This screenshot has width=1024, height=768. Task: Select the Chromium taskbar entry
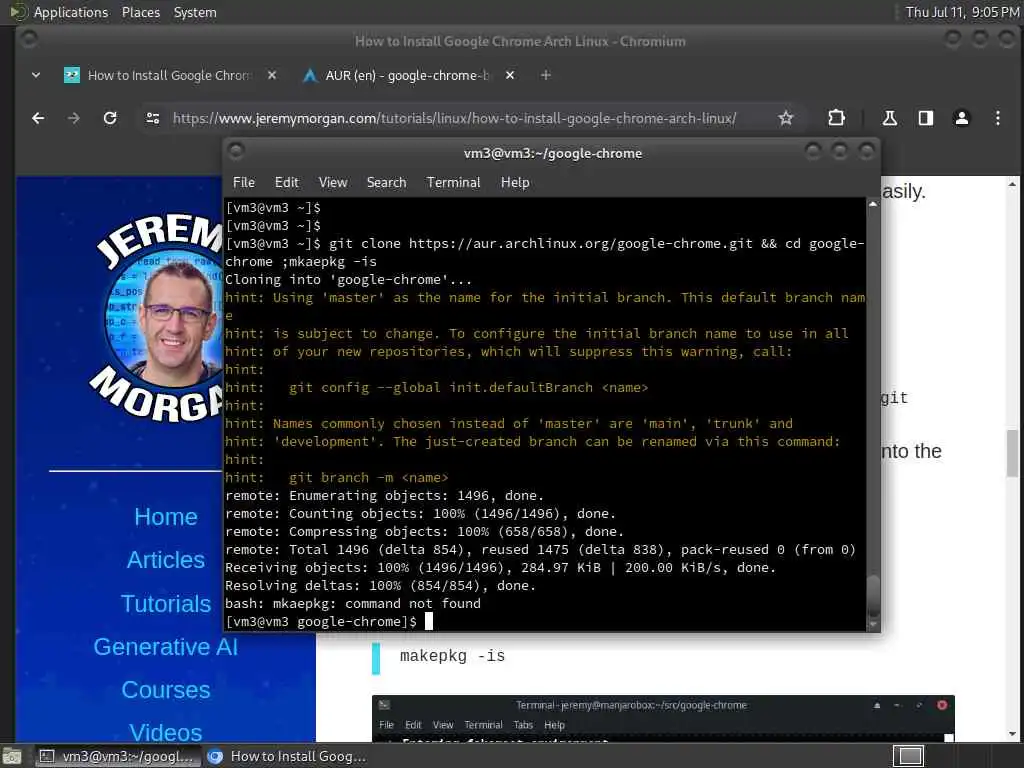287,756
